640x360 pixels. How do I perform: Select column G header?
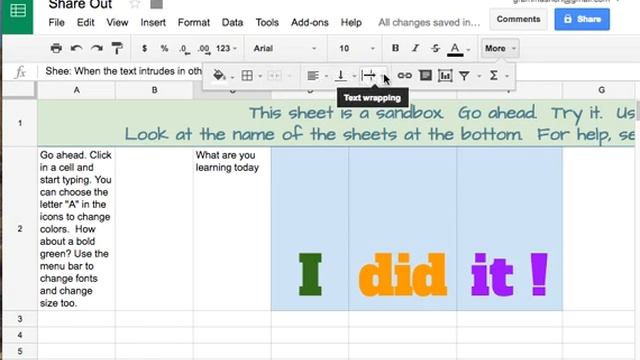point(601,90)
